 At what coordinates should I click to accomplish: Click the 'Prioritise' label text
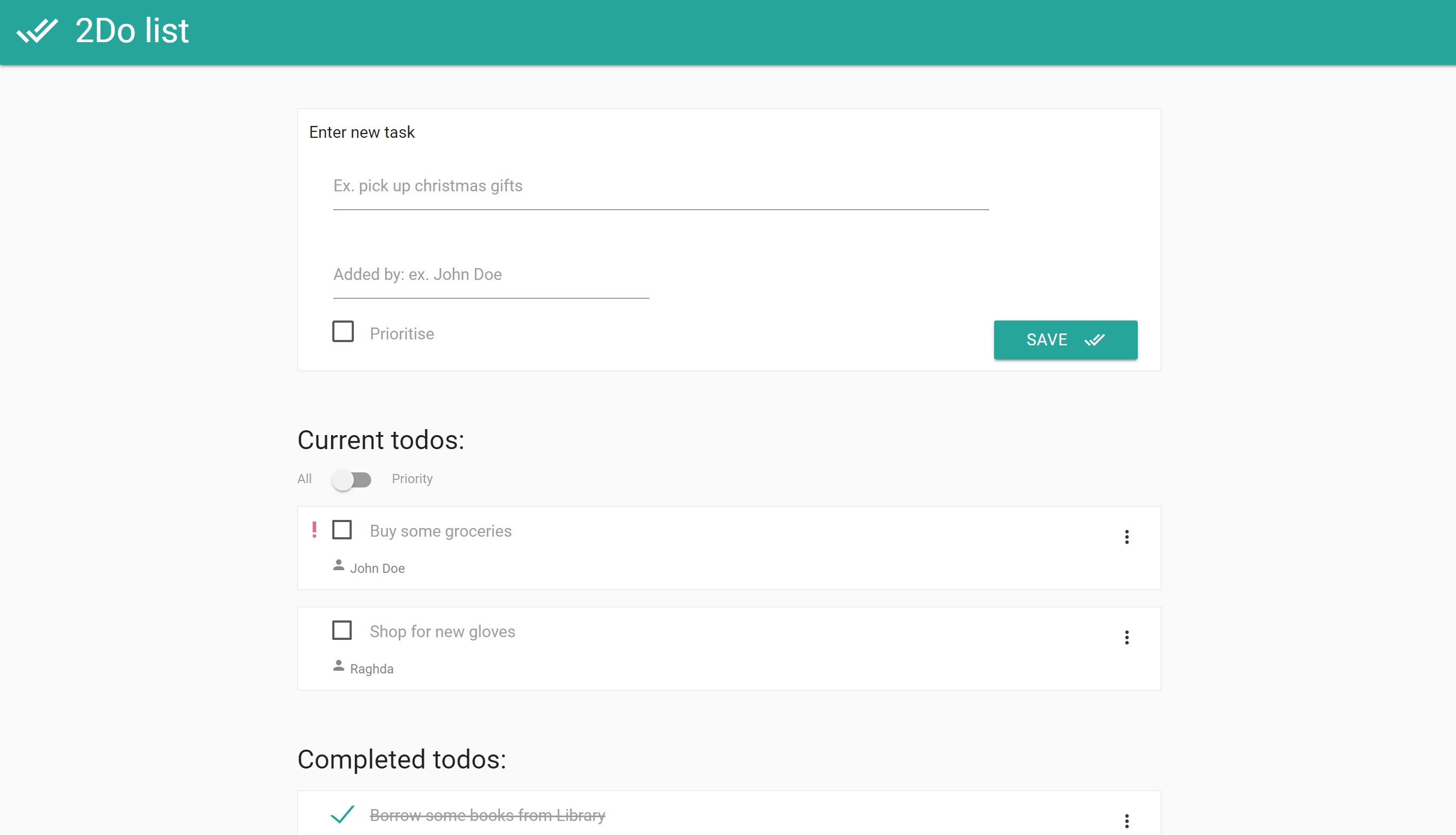coord(401,334)
